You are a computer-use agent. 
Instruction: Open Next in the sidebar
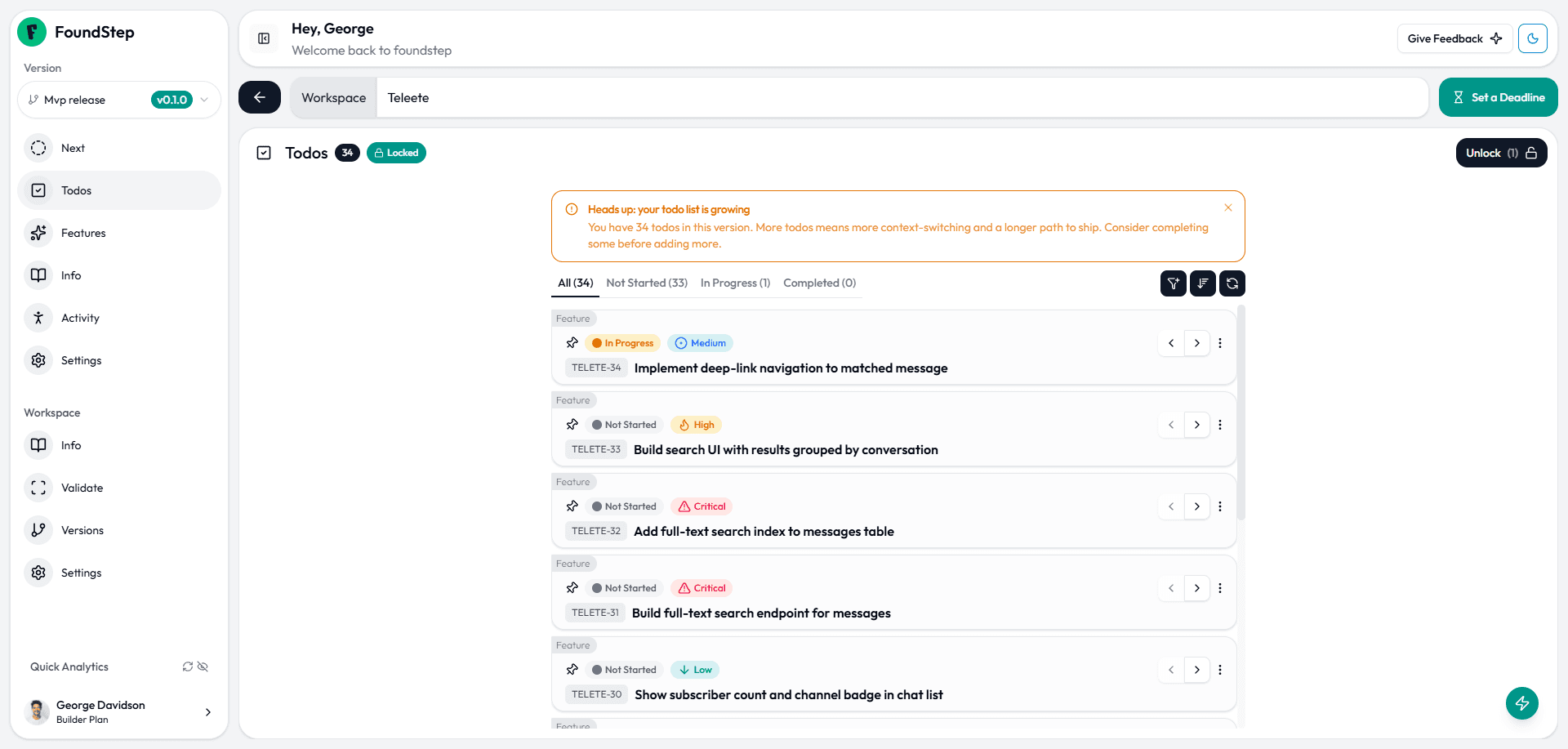pyautogui.click(x=119, y=148)
